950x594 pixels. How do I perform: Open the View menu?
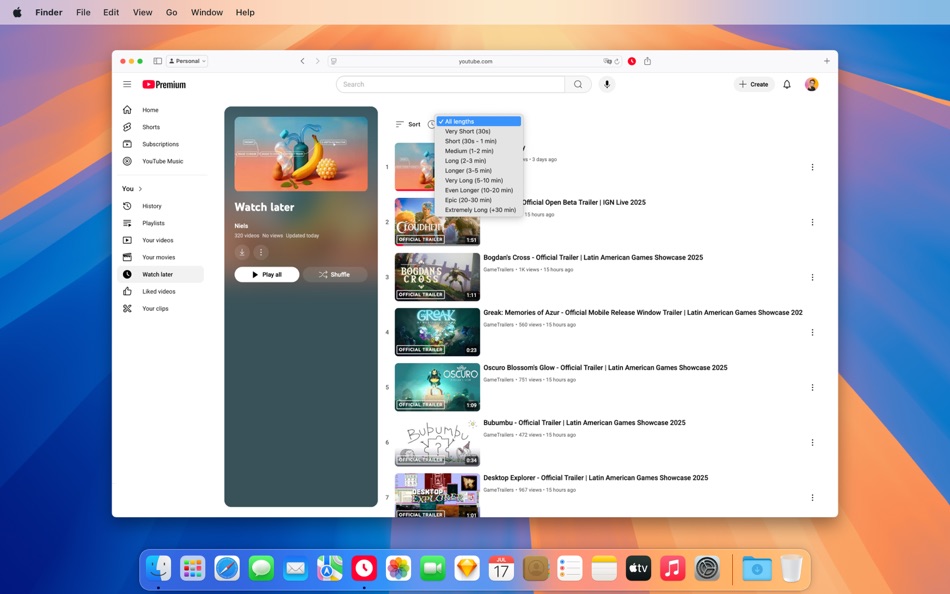tap(142, 12)
